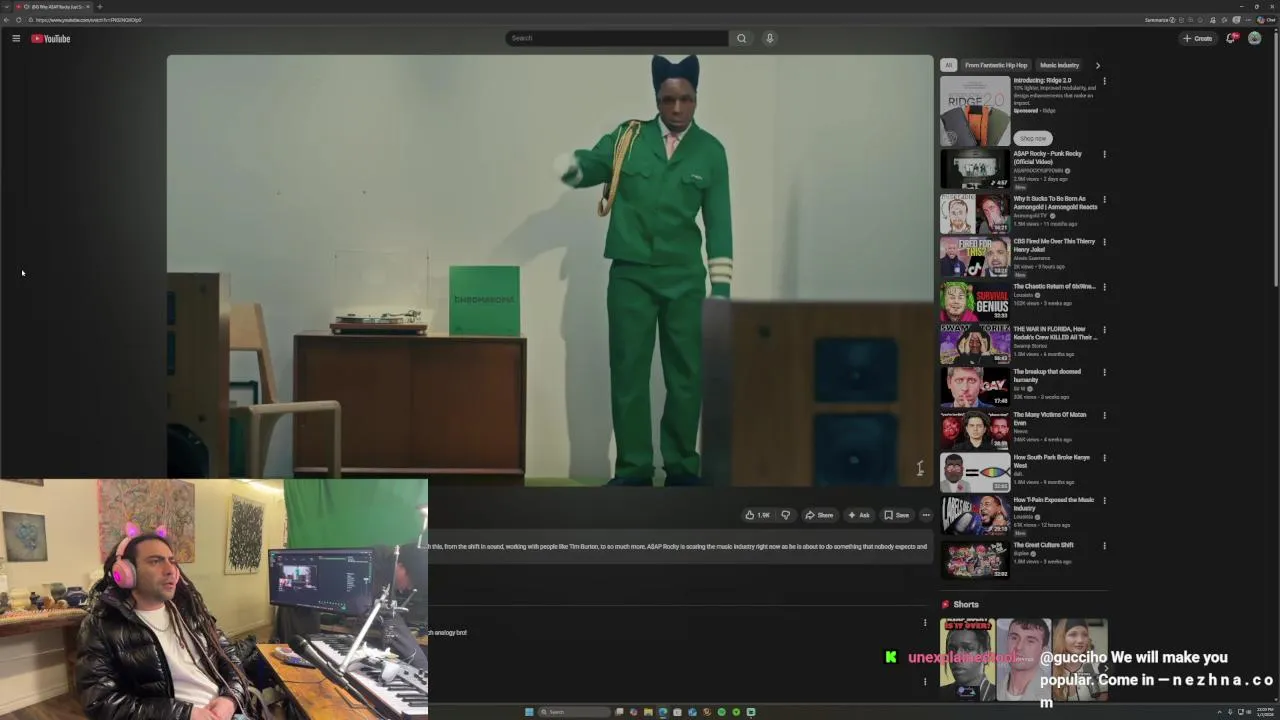
Task: Open The Chaotic Return of 6ix9ine video
Action: tap(975, 301)
